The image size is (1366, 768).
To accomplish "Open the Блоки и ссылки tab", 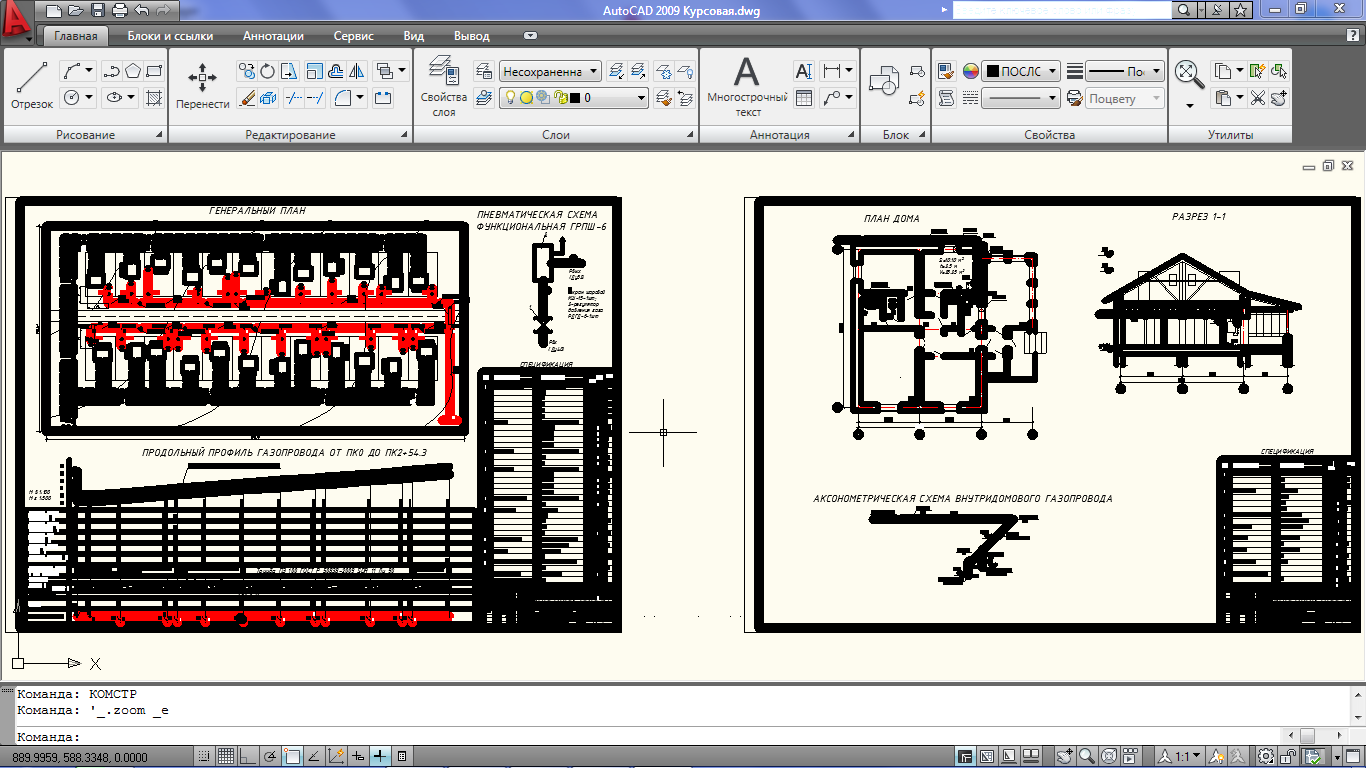I will pyautogui.click(x=170, y=36).
